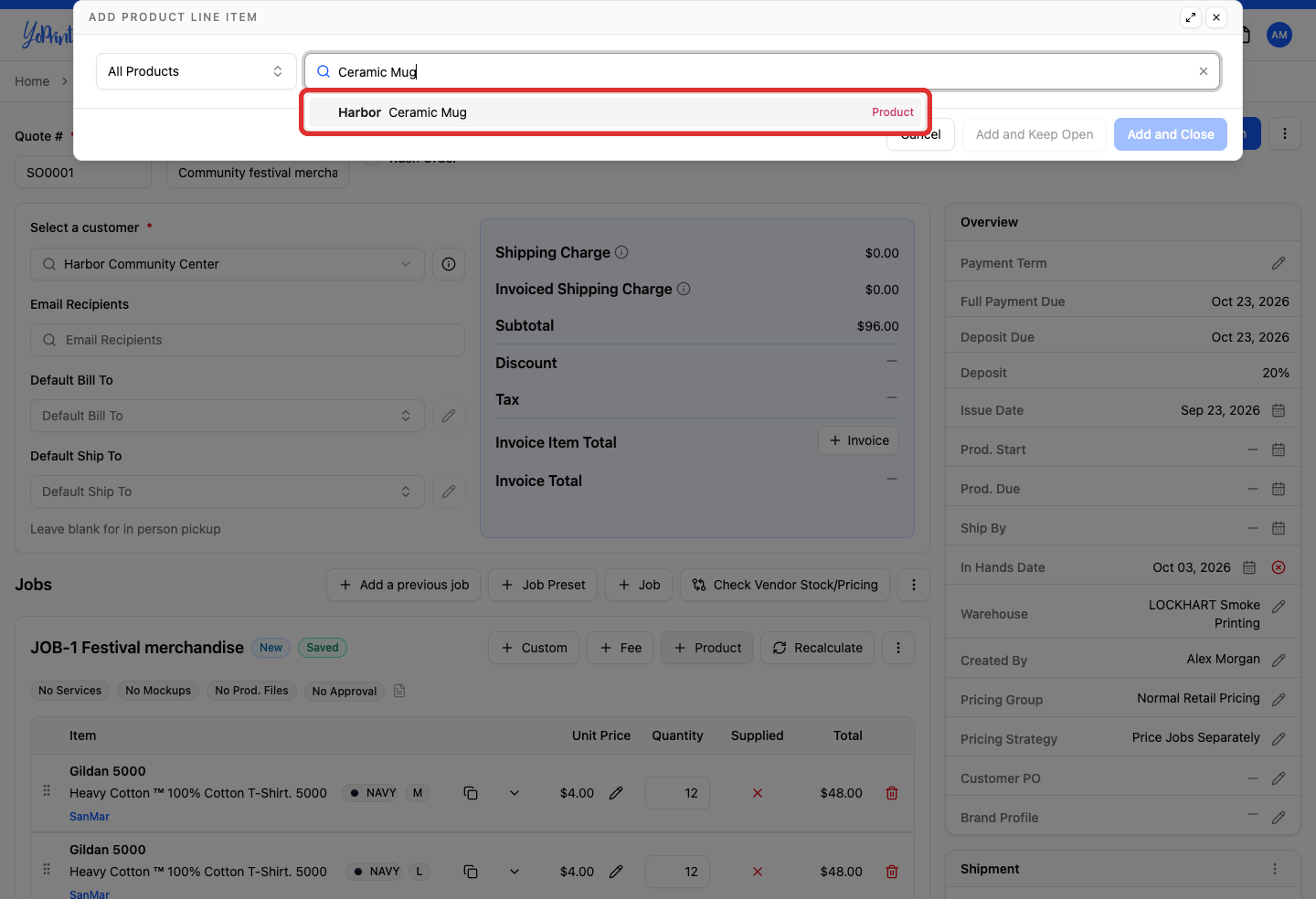Duplicate the first Gildan 5000 row
This screenshot has height=899, width=1316.
pos(471,793)
